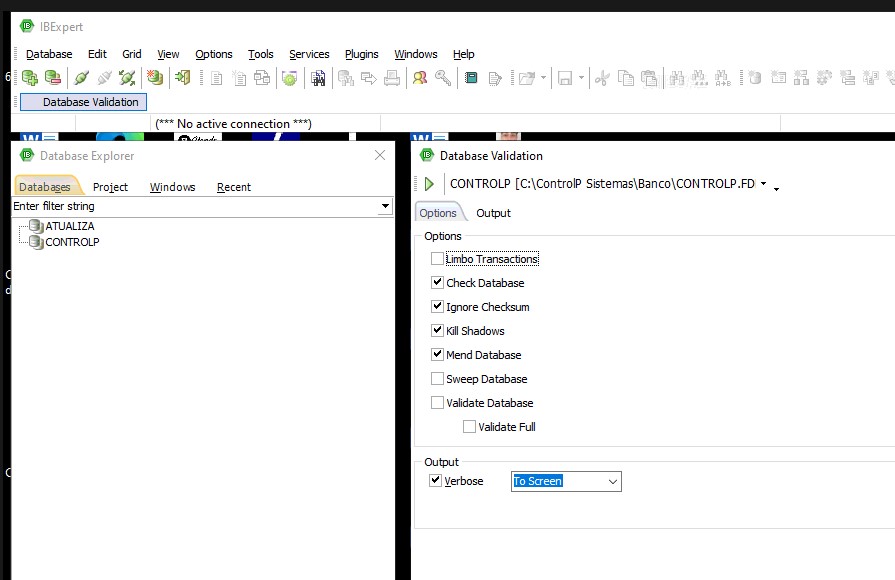Open the To Screen output combo box

(x=566, y=481)
